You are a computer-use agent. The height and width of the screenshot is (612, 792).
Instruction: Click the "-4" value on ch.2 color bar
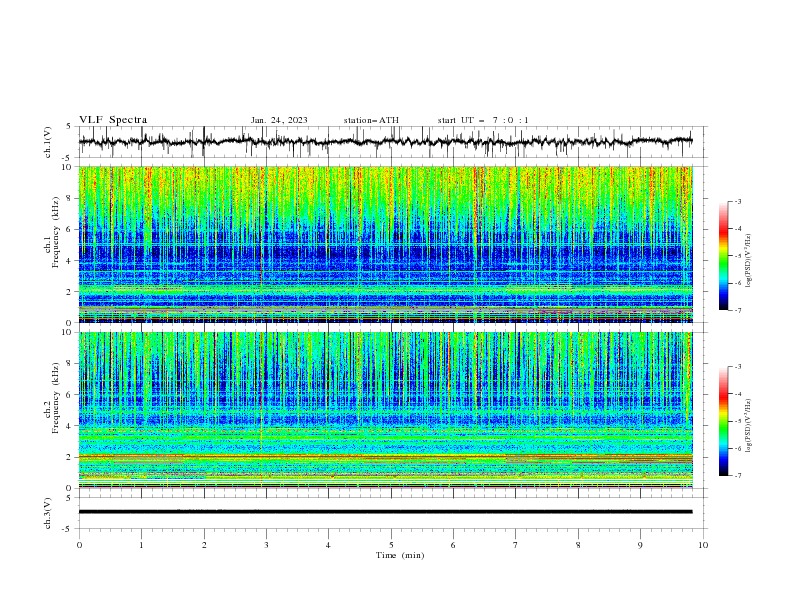click(x=737, y=394)
